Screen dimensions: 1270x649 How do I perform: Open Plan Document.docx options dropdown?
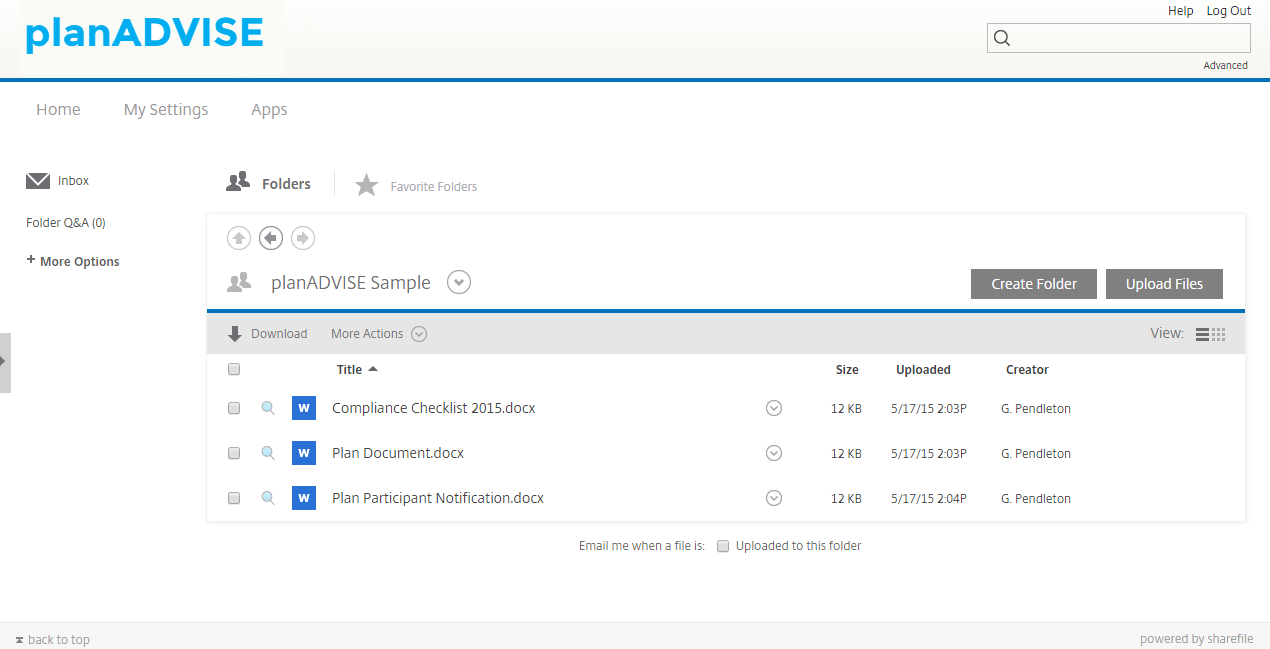tap(774, 453)
